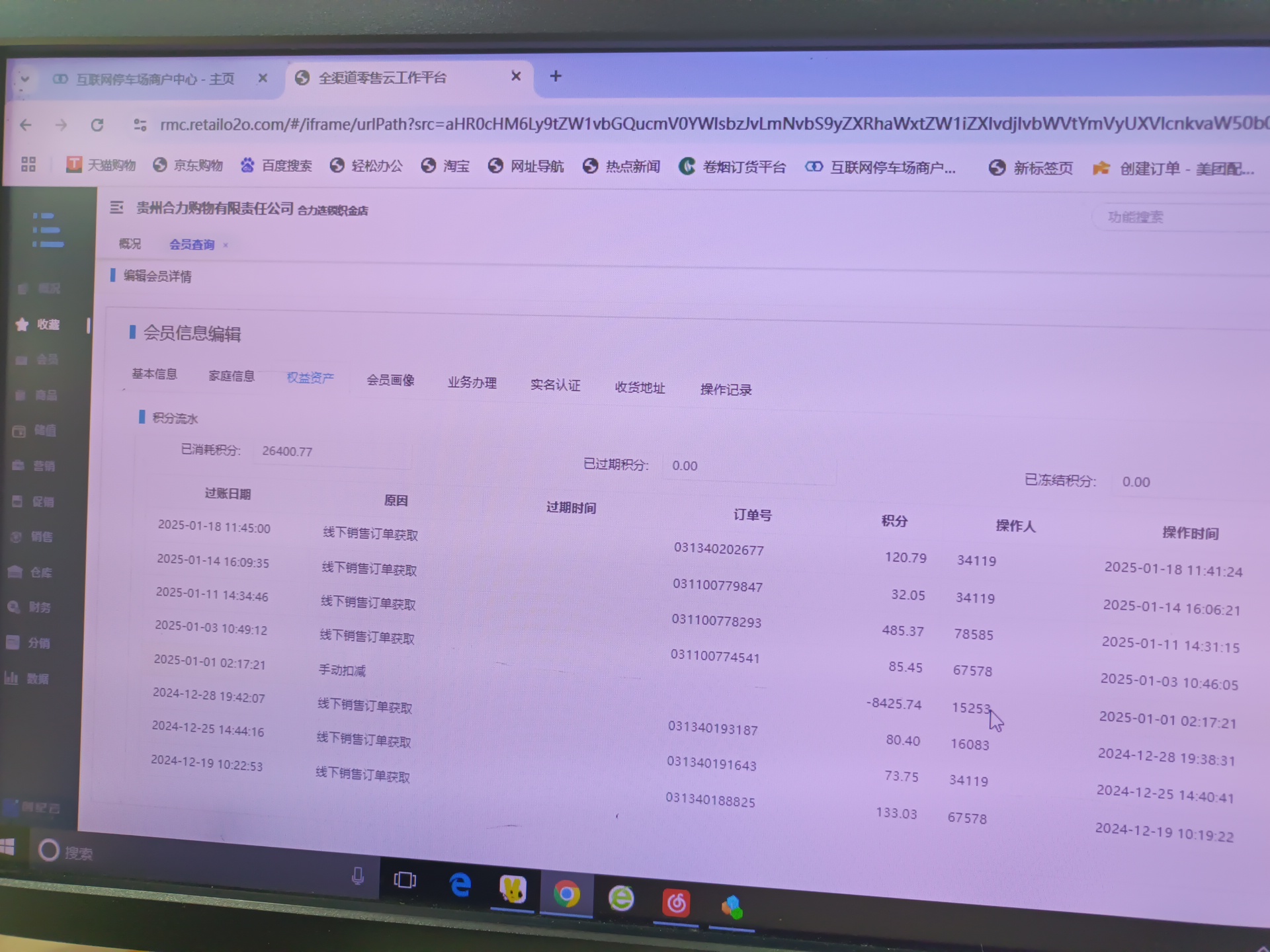Click the sidebar menu collapse hamburger icon
The height and width of the screenshot is (952, 1270).
(116, 208)
